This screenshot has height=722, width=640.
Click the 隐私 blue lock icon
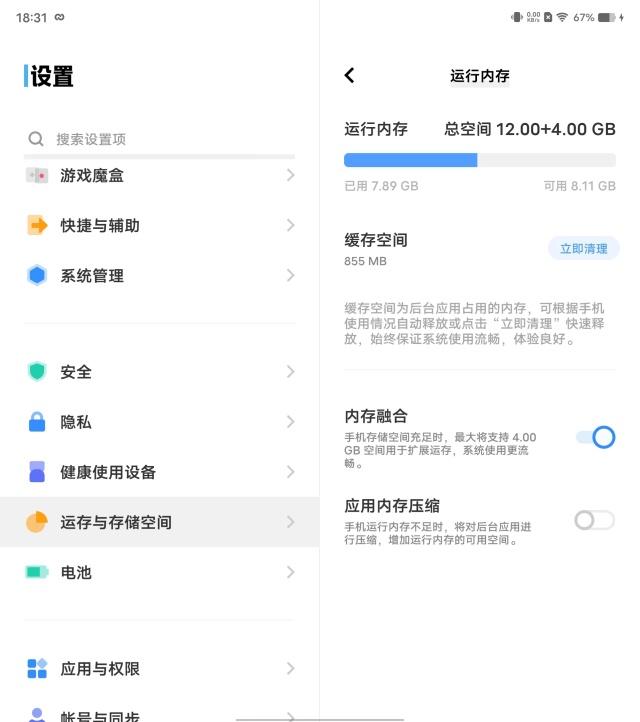coord(37,422)
